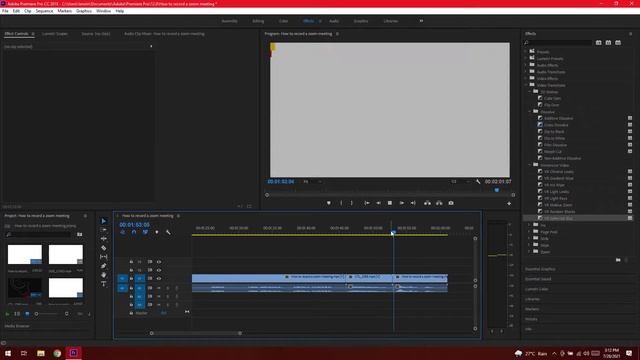Image resolution: width=640 pixels, height=360 pixels.
Task: Select the Cross Dissolve transition
Action: pyautogui.click(x=556, y=125)
